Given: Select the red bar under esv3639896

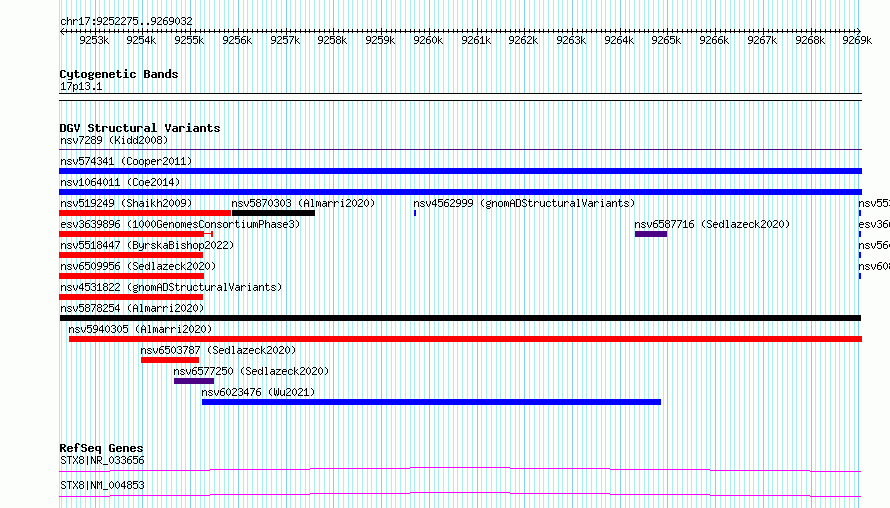Looking at the screenshot, I should coord(136,234).
